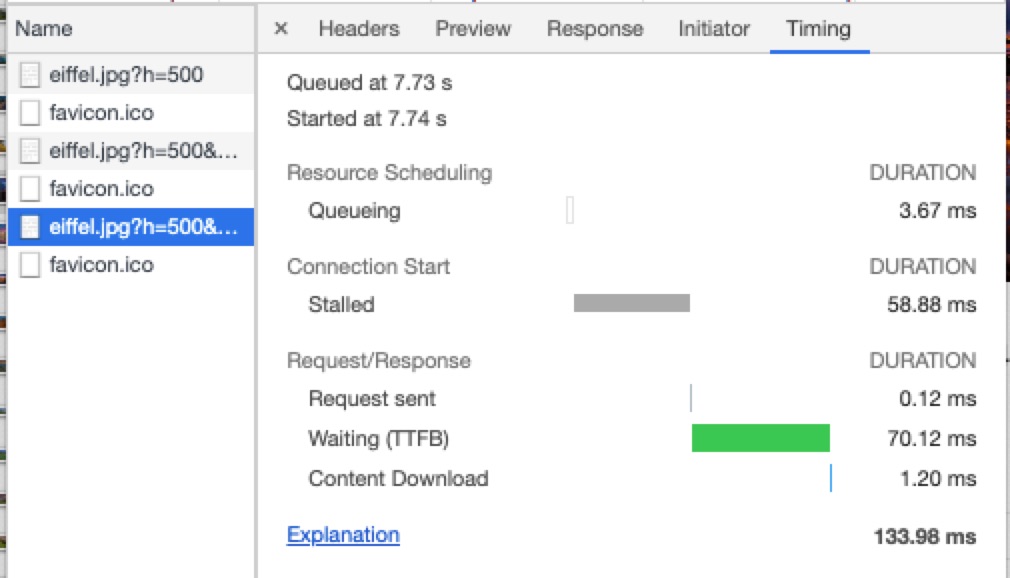Switch to the Headers tab
The image size is (1010, 578).
point(358,29)
